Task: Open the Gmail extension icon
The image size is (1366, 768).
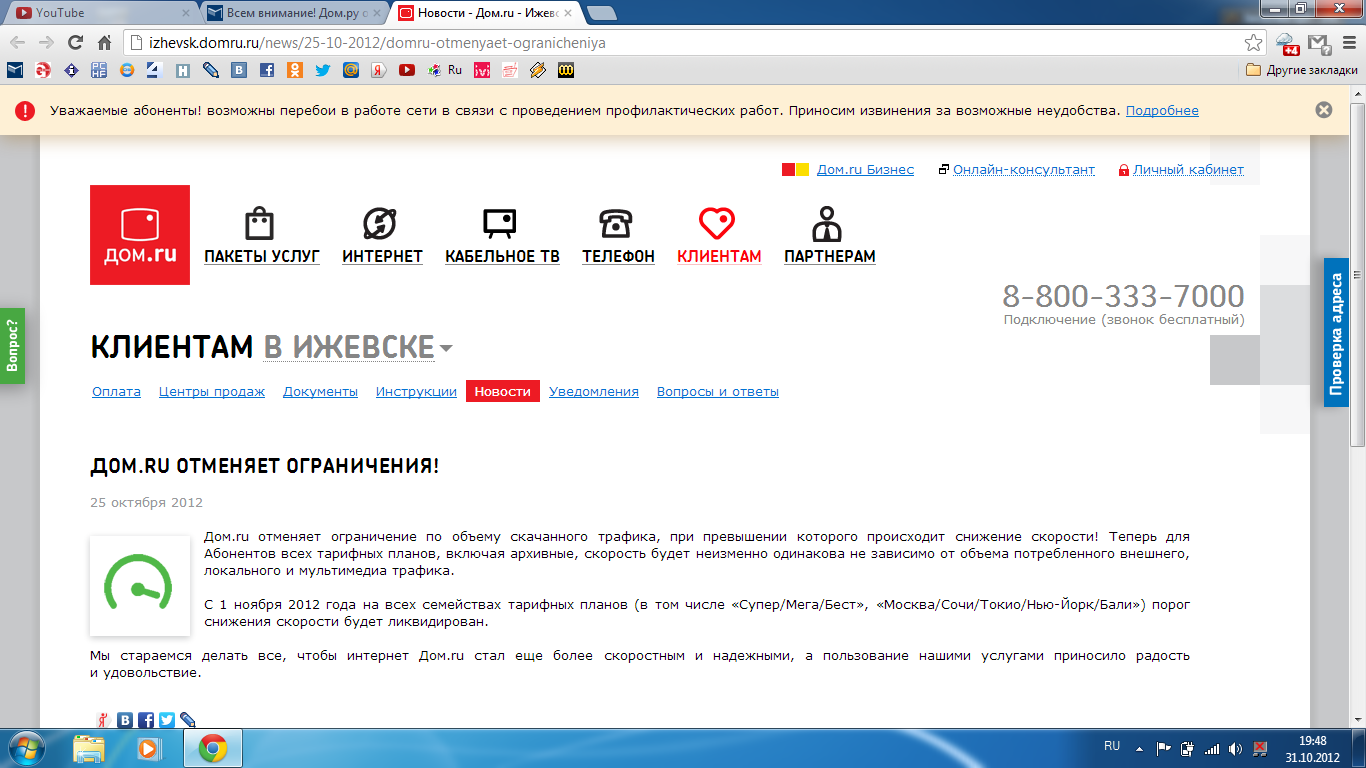Action: (x=1320, y=43)
